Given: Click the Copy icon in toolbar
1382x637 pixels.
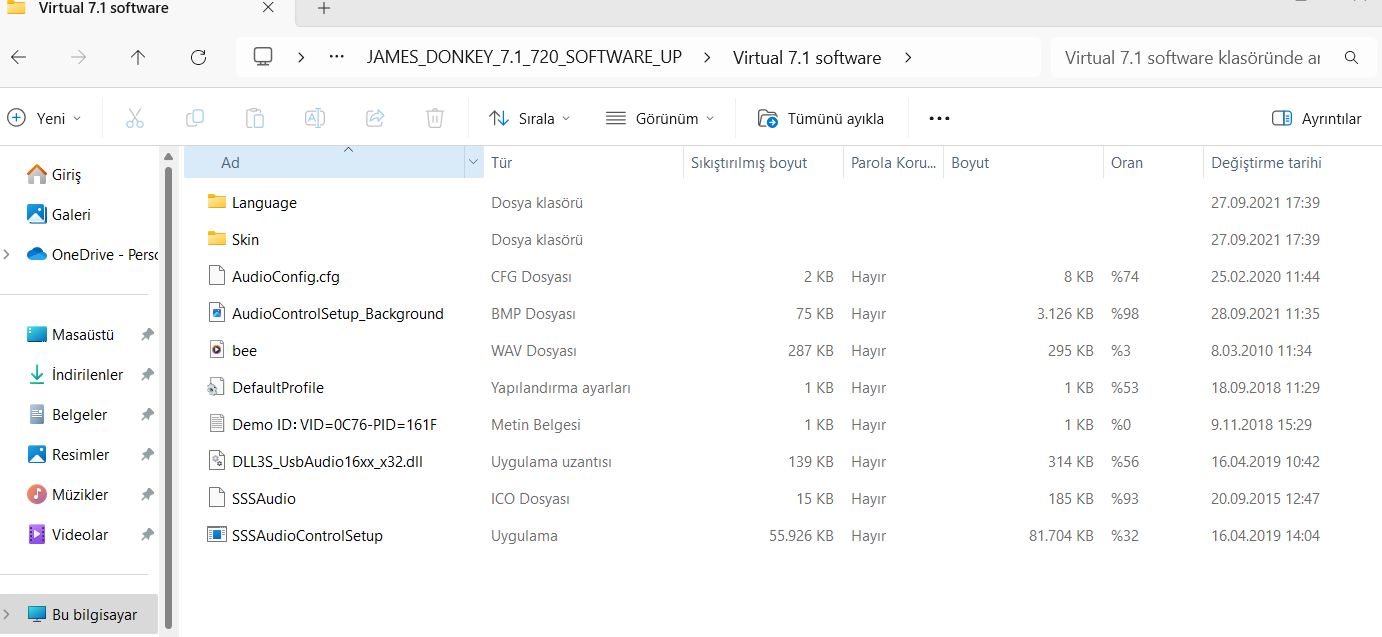Looking at the screenshot, I should 195,118.
